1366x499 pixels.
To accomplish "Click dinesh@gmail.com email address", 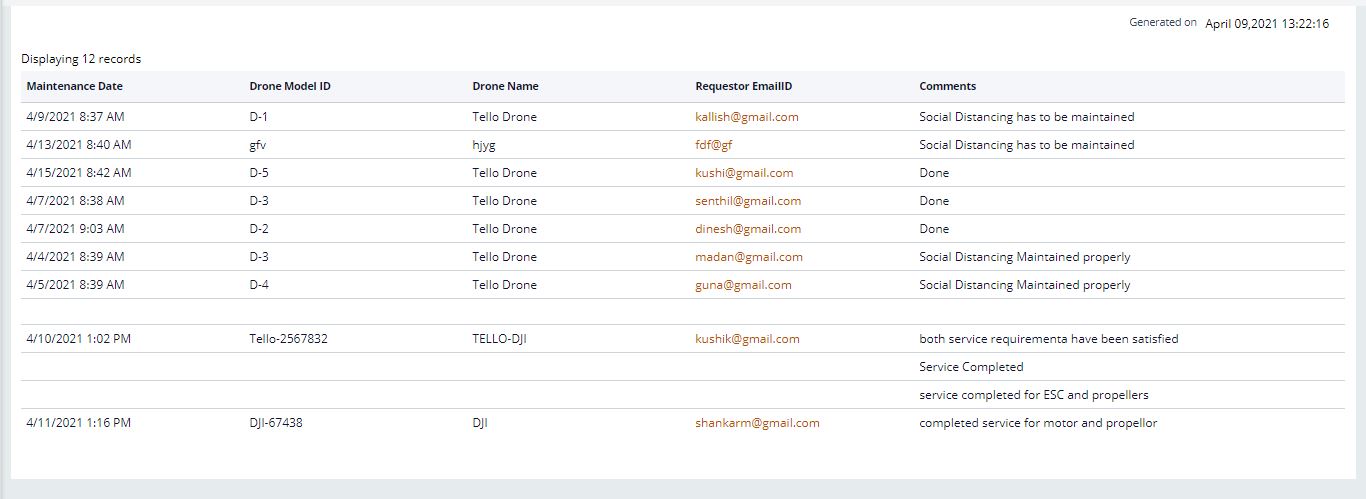I will tap(748, 229).
